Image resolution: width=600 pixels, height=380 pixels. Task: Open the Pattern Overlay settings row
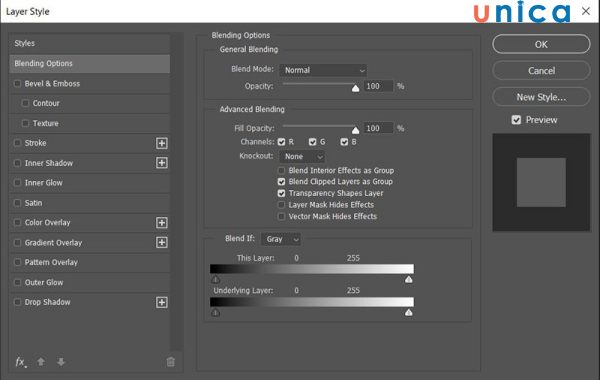coord(90,263)
